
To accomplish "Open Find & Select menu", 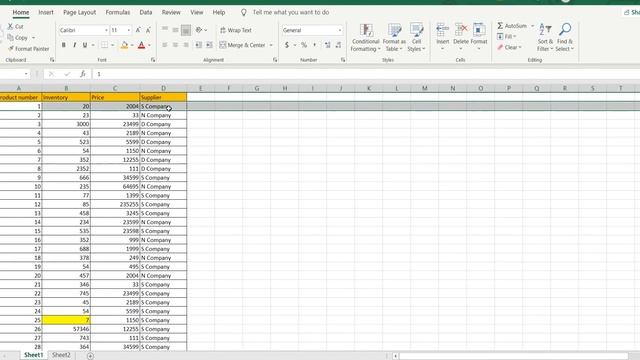I will (565, 38).
